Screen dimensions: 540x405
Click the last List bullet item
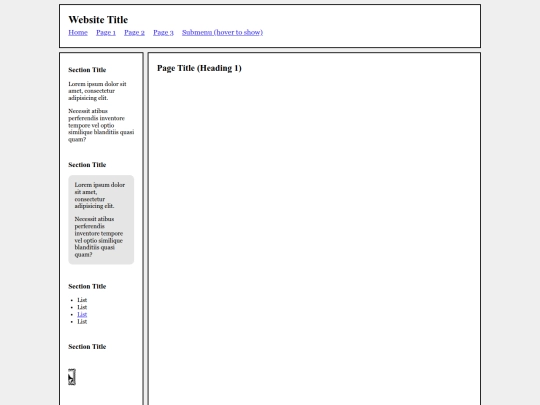click(x=82, y=322)
